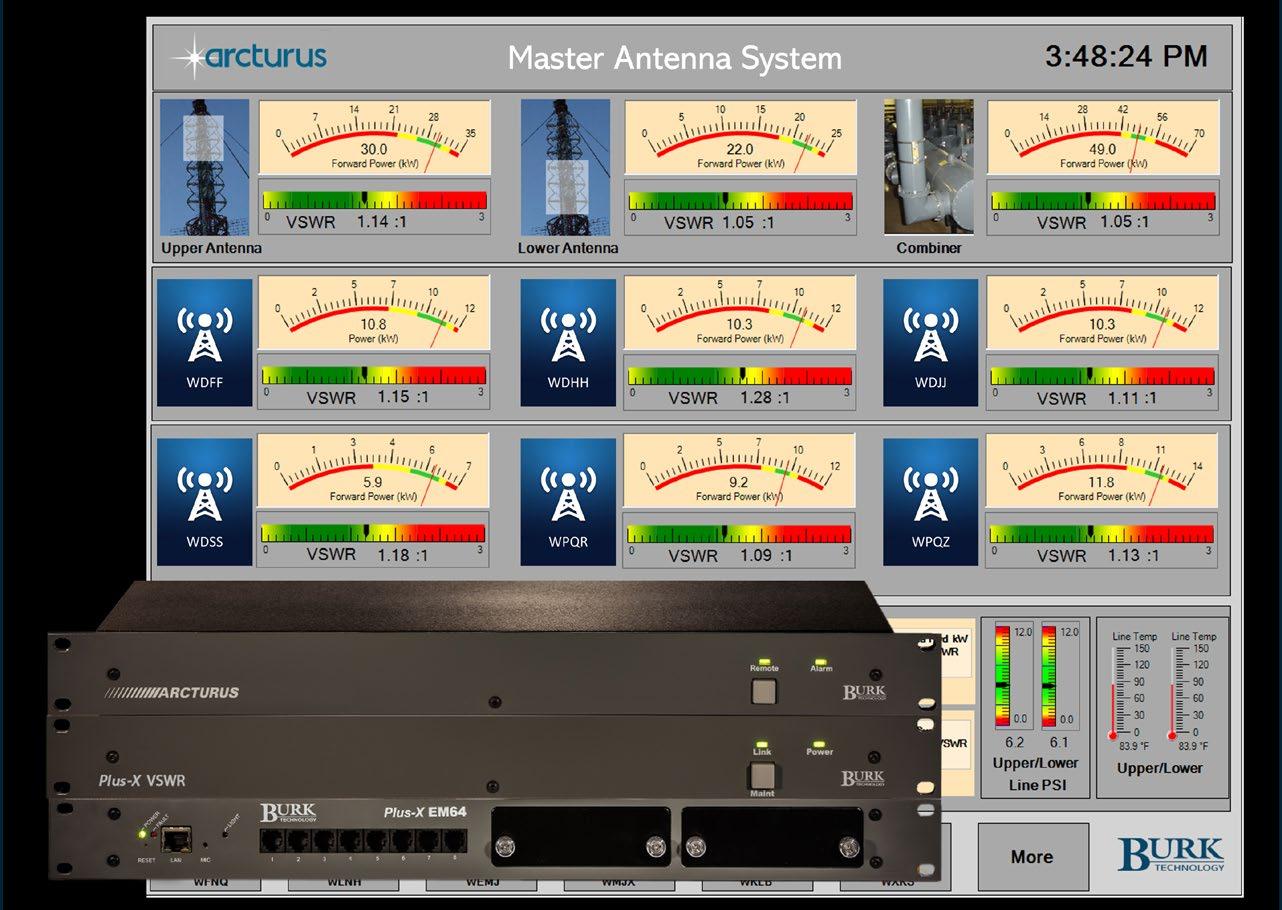Click the 3:48:24 PM clock
Screen dimensions: 1282x910
[1126, 56]
